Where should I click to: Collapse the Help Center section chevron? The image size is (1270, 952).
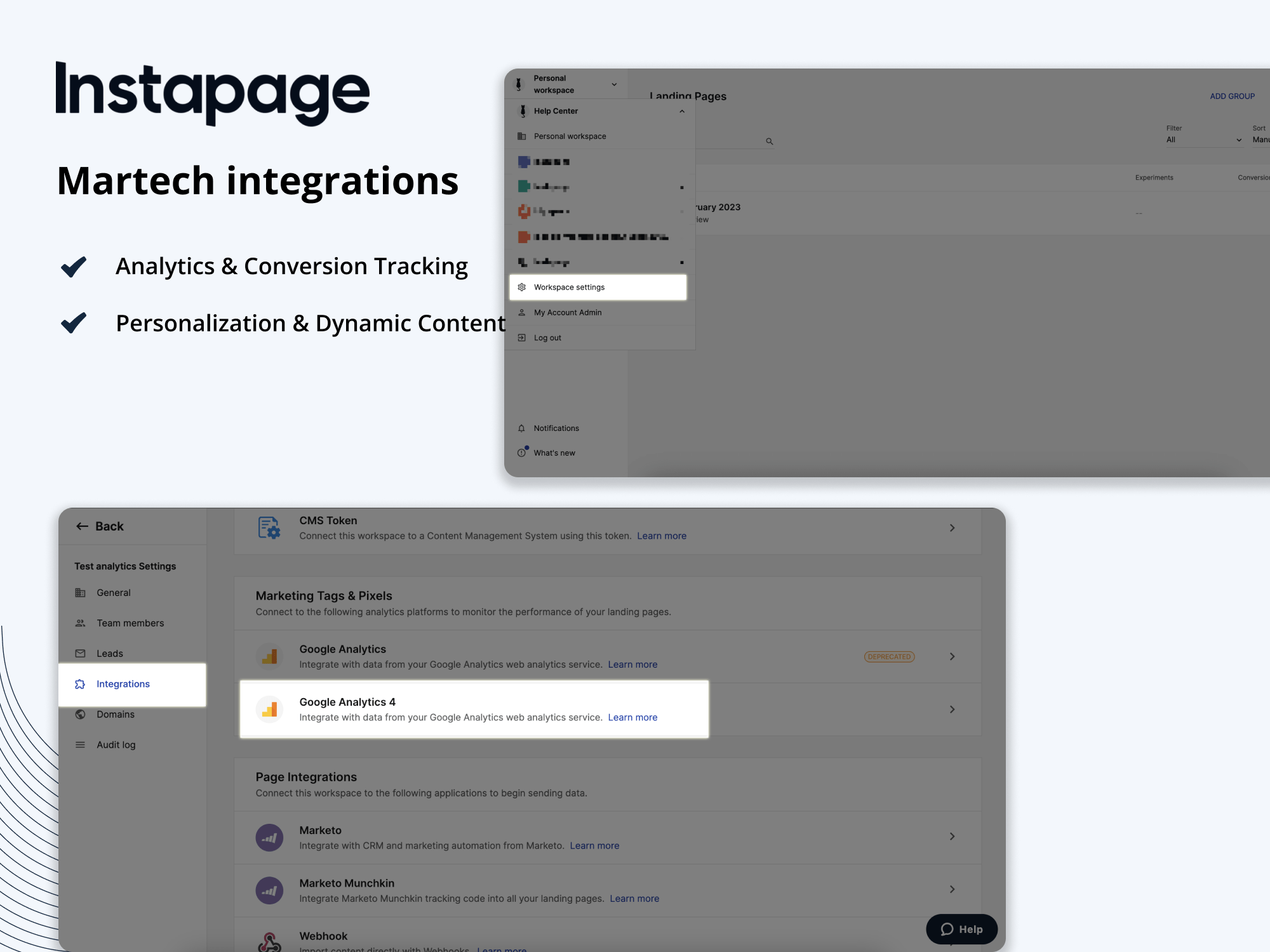[x=682, y=111]
